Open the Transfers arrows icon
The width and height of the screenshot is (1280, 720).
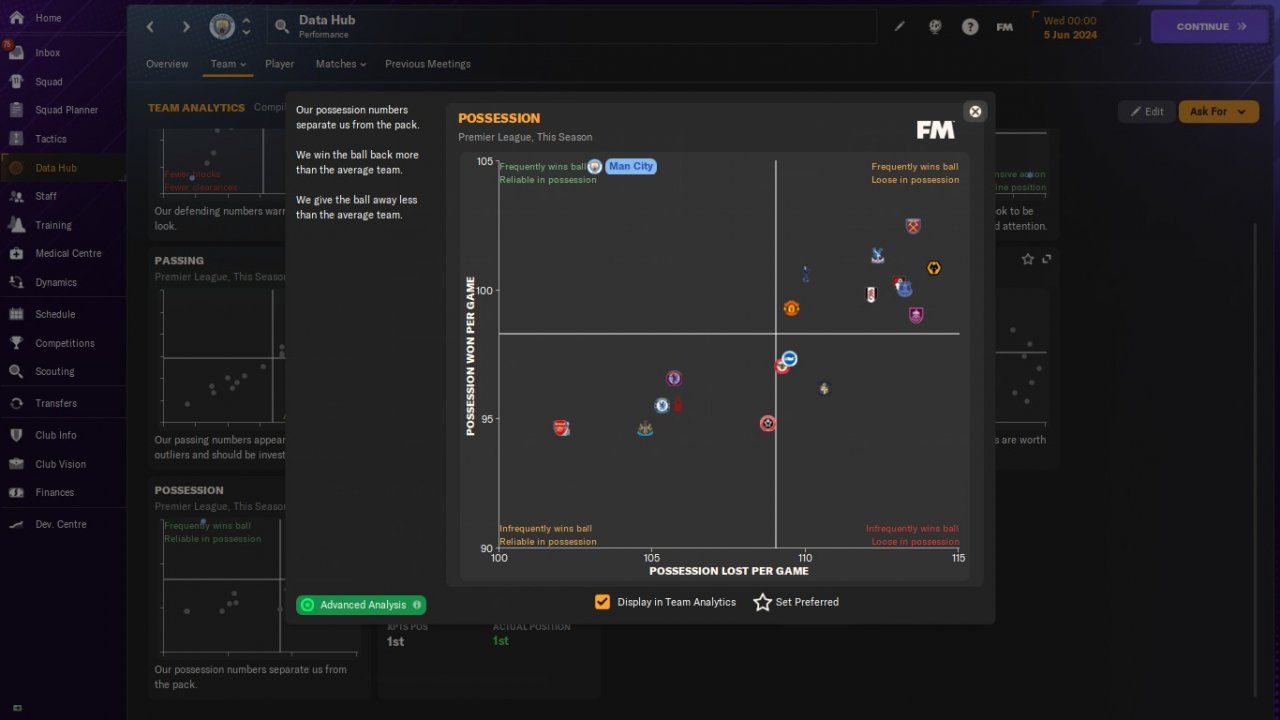pos(16,403)
